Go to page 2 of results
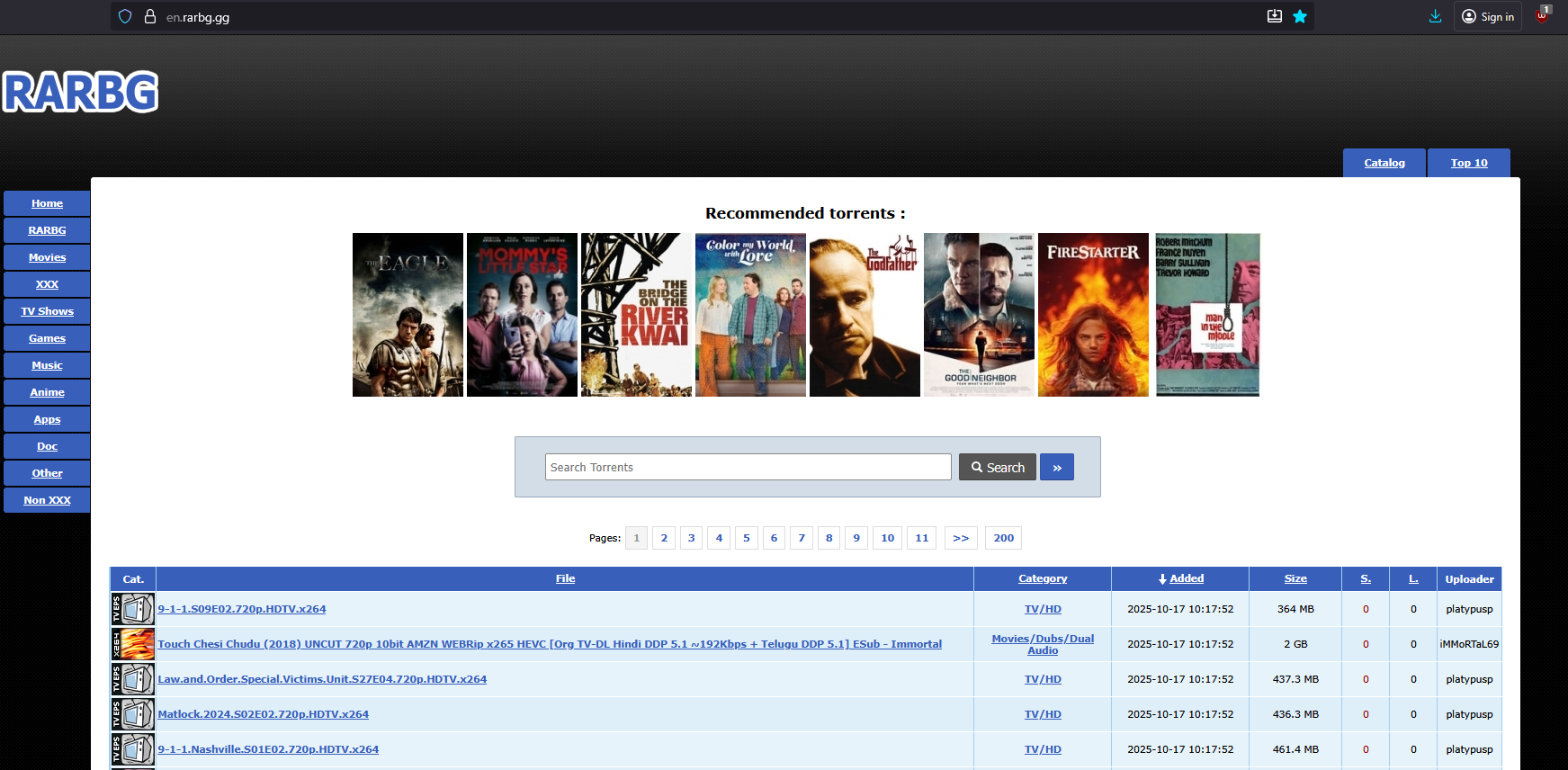Image resolution: width=1568 pixels, height=770 pixels. [664, 538]
